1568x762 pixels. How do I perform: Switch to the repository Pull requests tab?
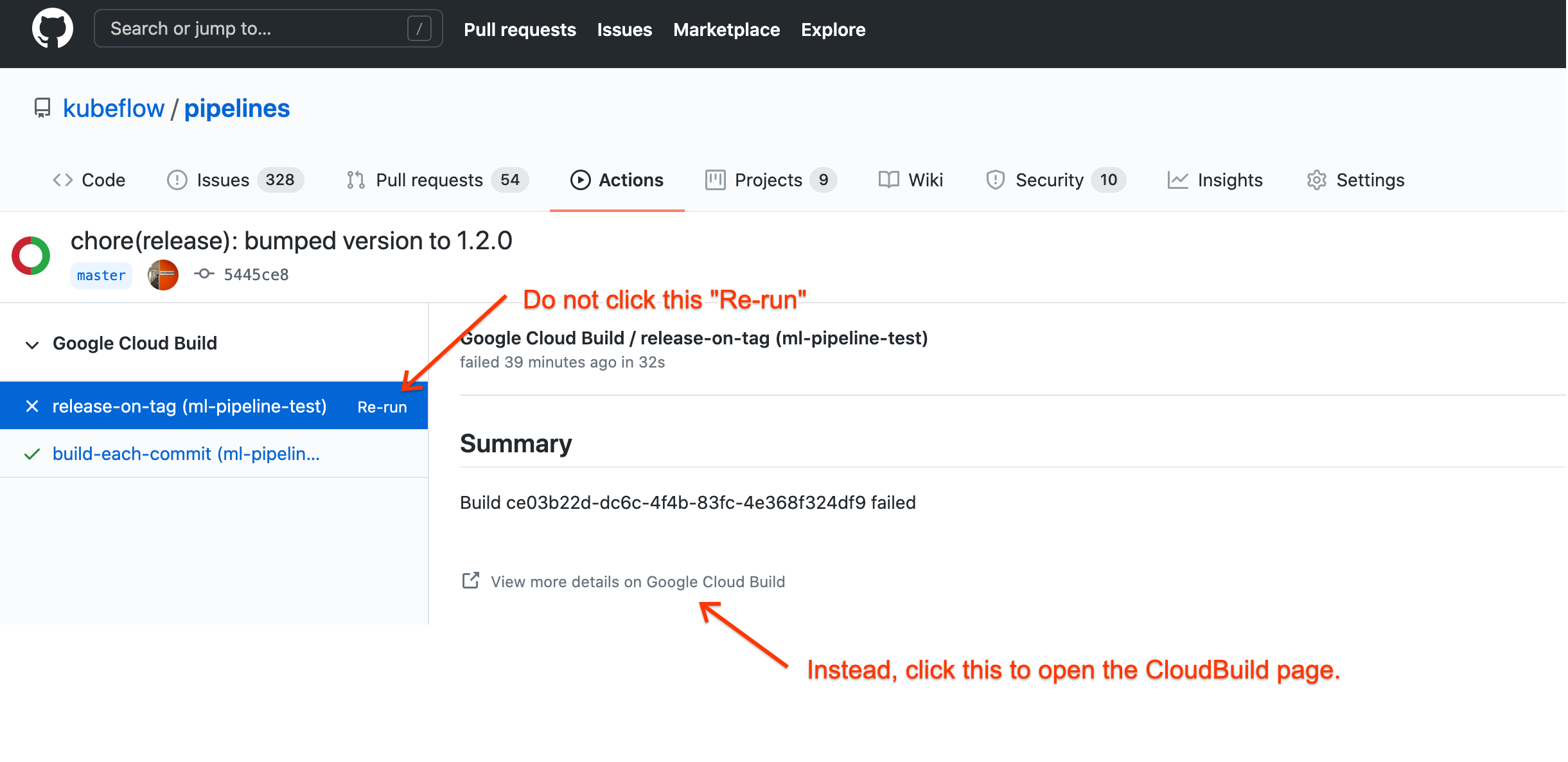click(x=437, y=180)
